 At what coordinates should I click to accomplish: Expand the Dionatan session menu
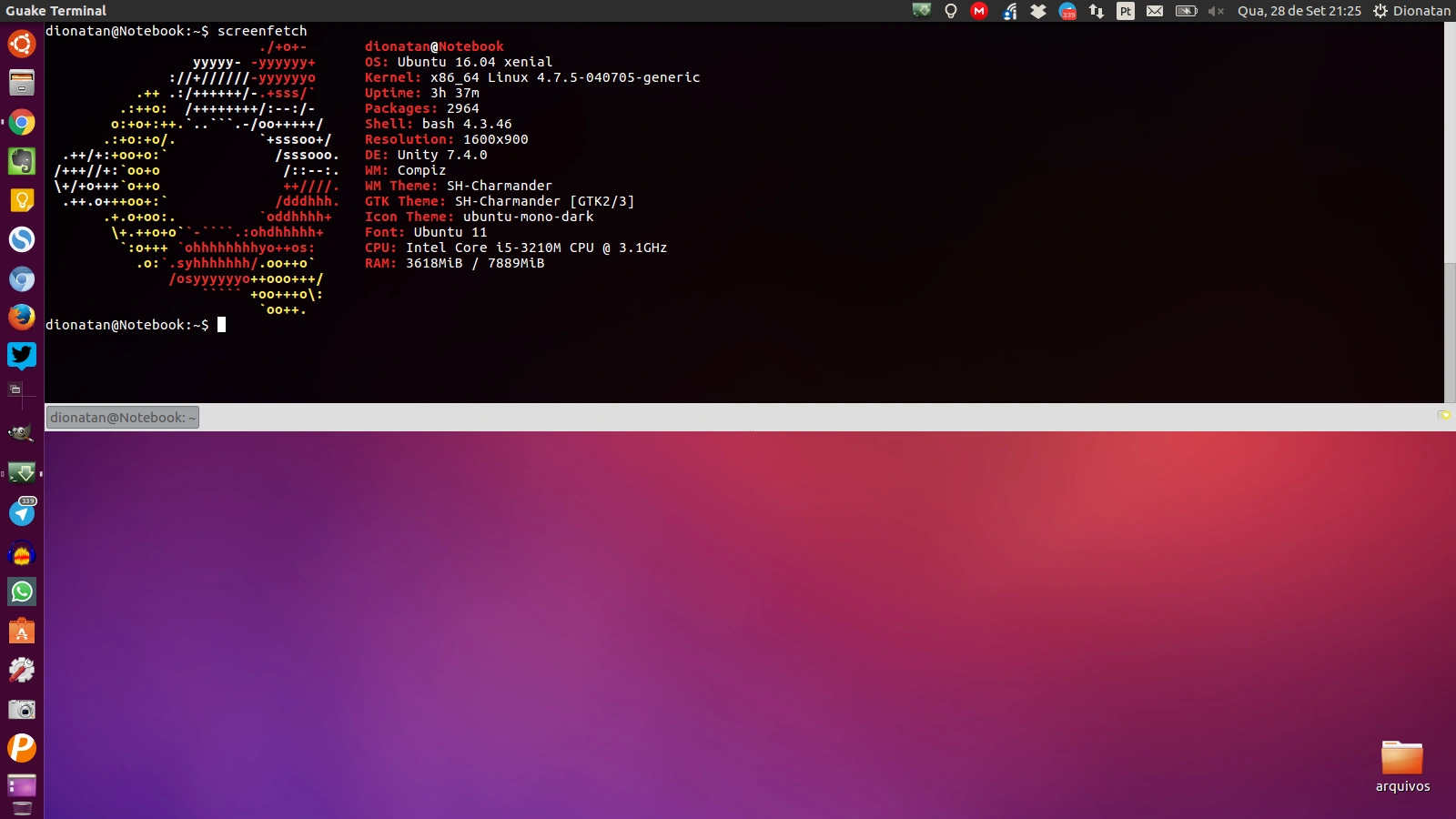click(x=1411, y=11)
